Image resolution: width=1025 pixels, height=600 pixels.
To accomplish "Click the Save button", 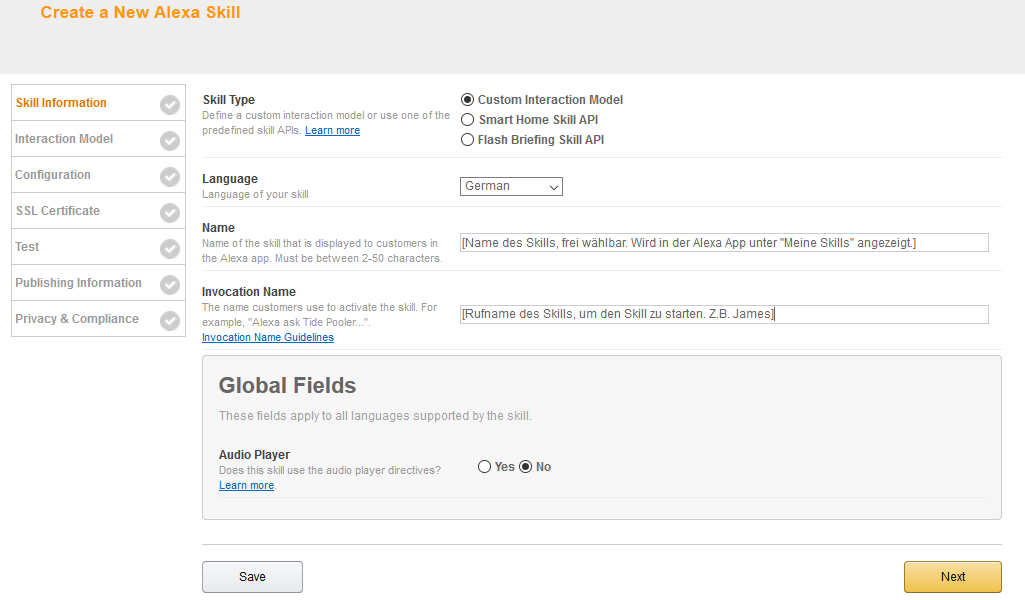I will pyautogui.click(x=252, y=576).
